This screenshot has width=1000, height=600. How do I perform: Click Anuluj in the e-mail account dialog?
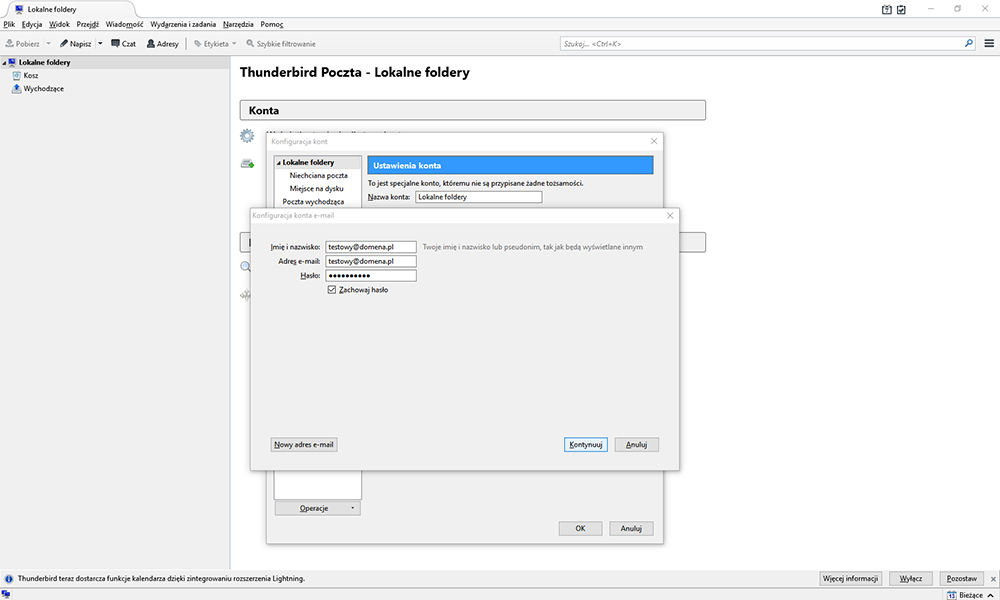tap(636, 444)
